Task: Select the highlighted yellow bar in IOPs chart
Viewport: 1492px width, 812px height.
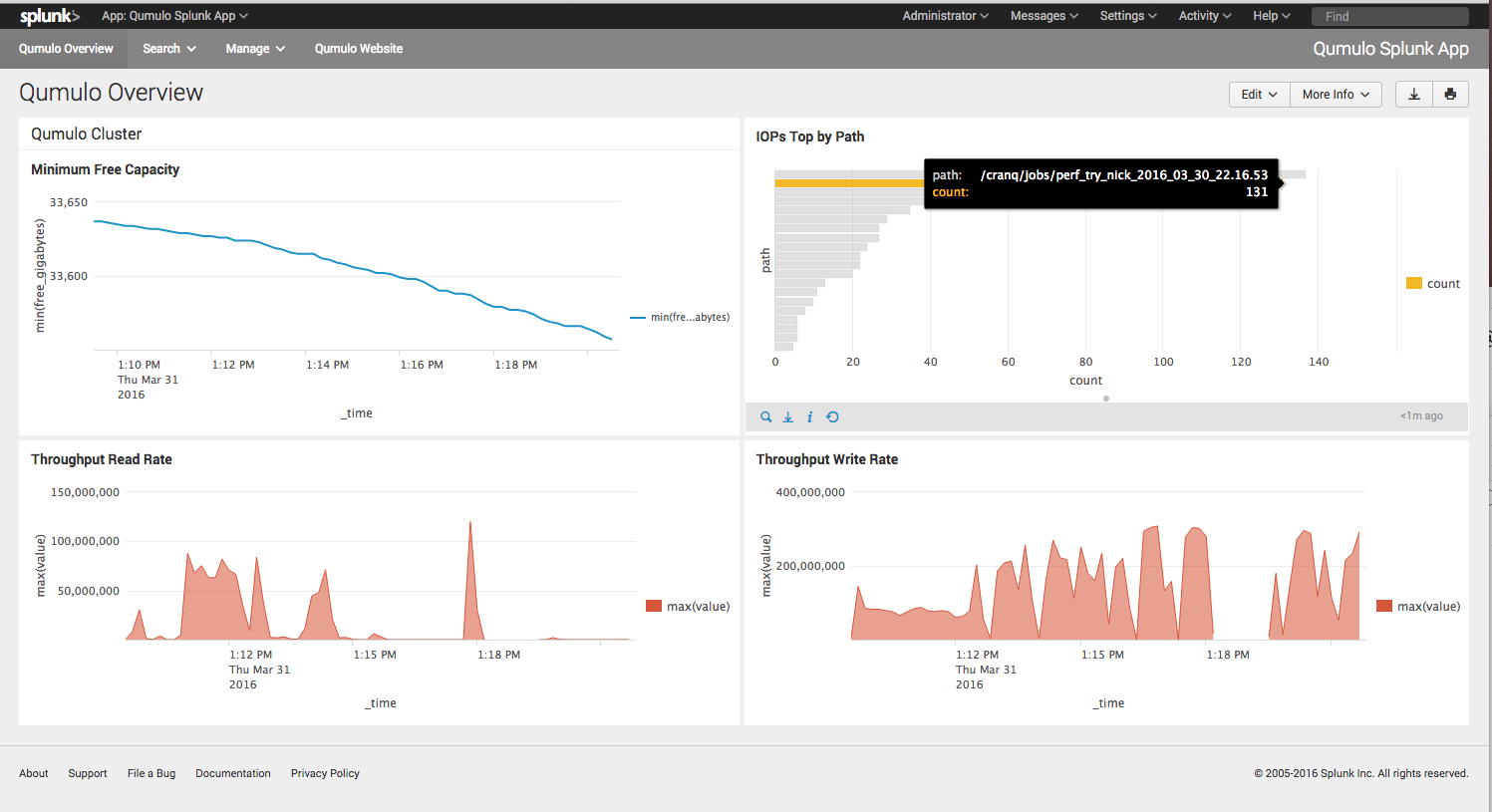Action: [x=849, y=183]
